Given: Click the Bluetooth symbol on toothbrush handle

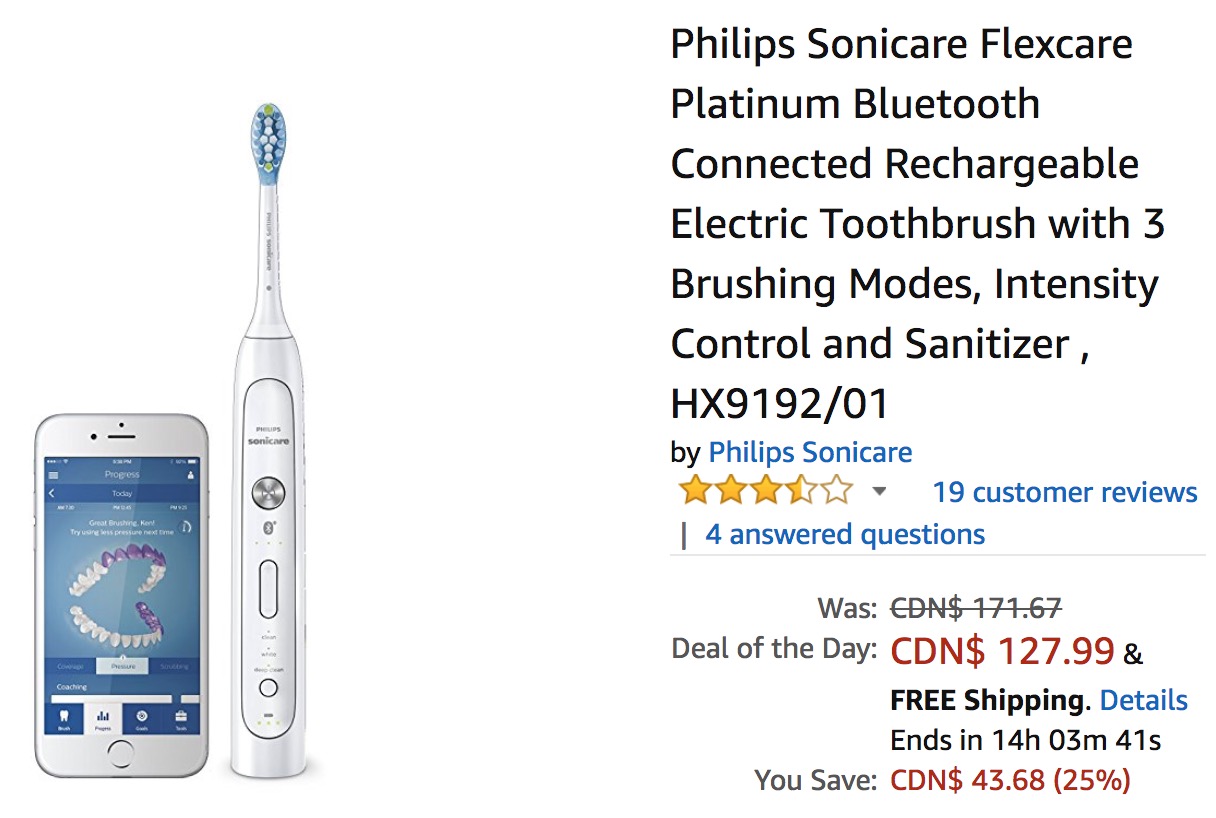Looking at the screenshot, I should point(267,527).
